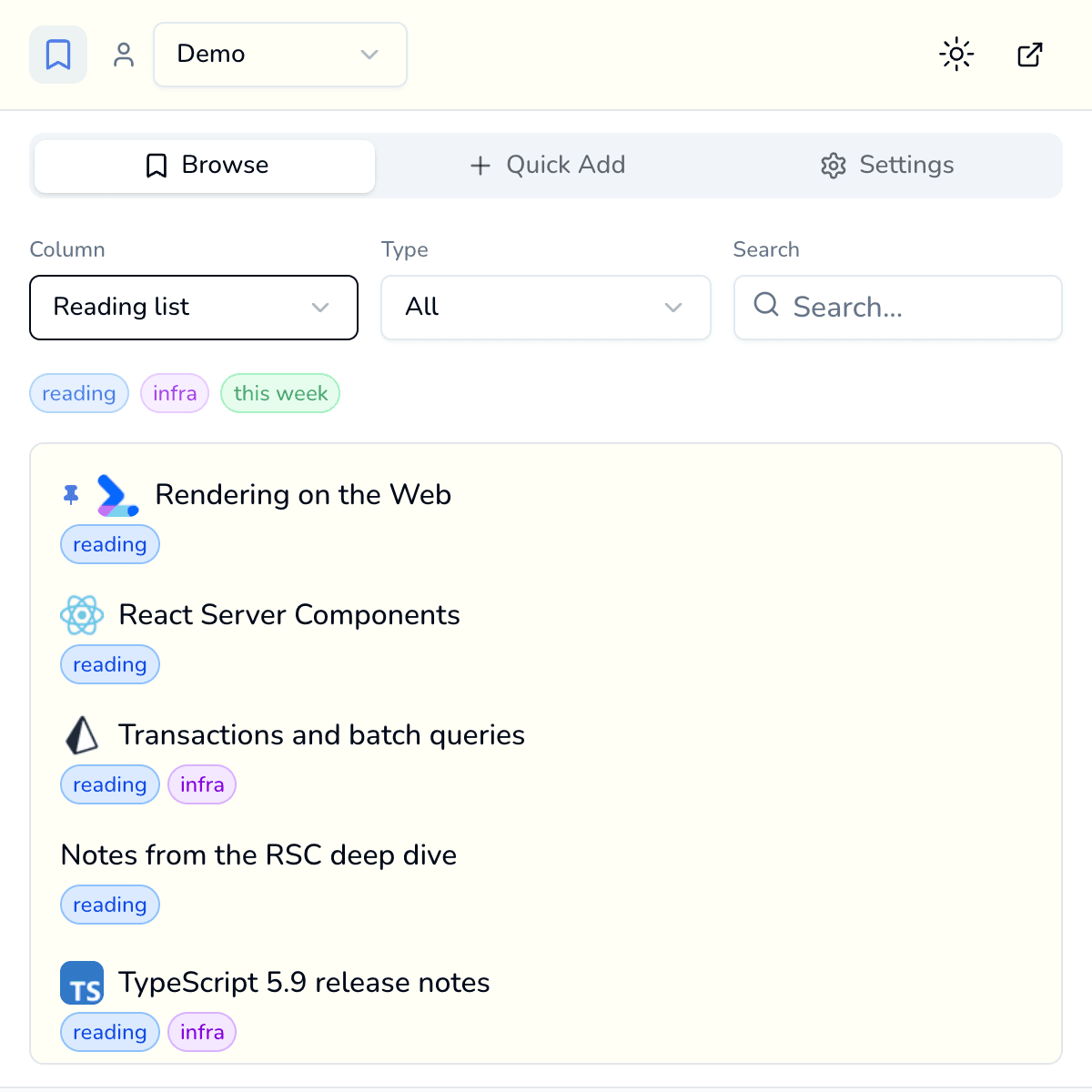Open React Server Components bookmark
This screenshot has width=1092, height=1092.
(289, 615)
